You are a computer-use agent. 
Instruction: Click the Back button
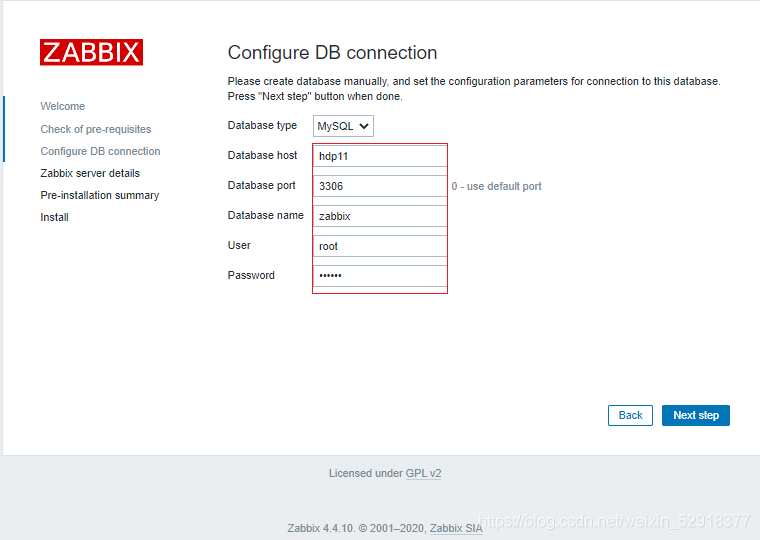630,415
